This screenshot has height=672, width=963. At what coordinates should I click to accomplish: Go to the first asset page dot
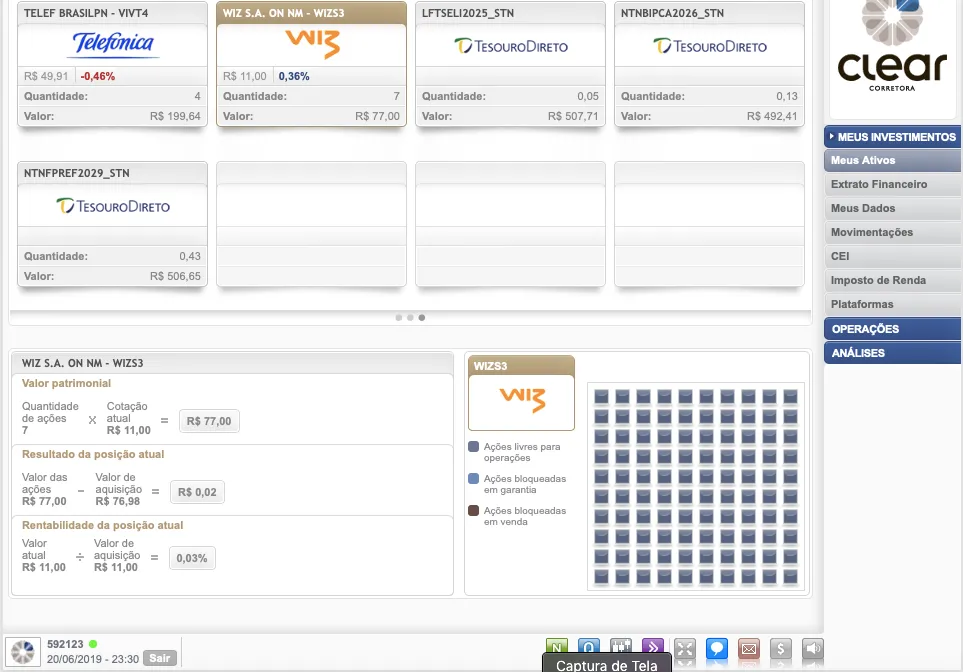(x=398, y=318)
